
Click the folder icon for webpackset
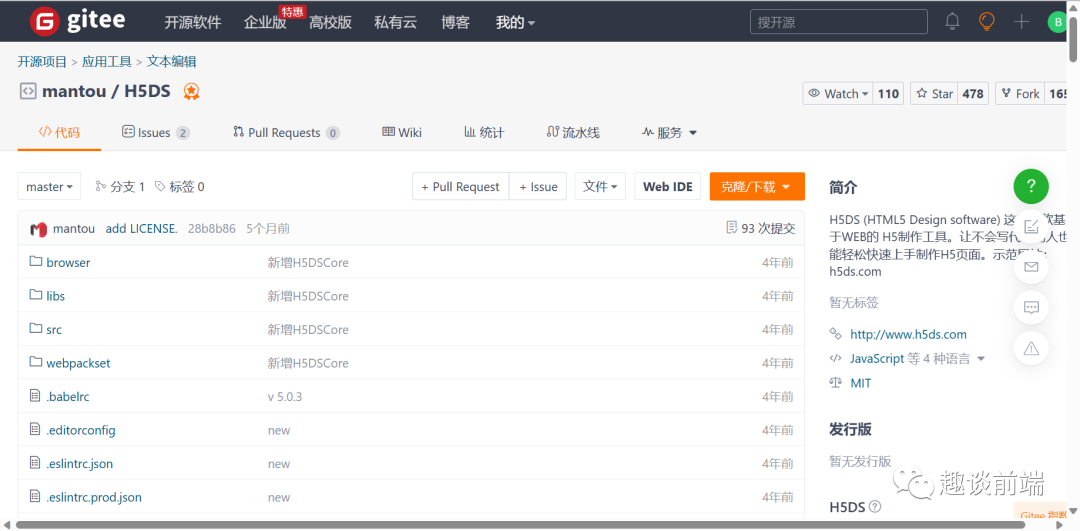coord(36,362)
